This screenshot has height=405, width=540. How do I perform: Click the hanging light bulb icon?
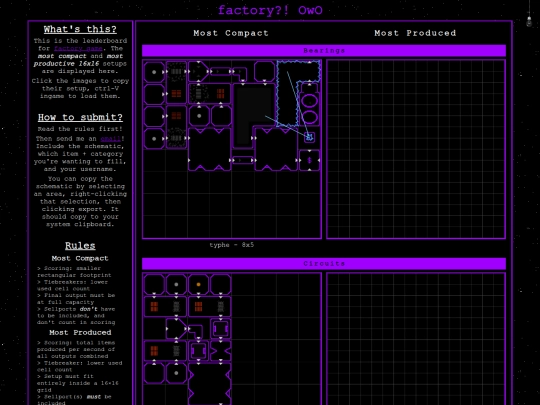[529, 22]
